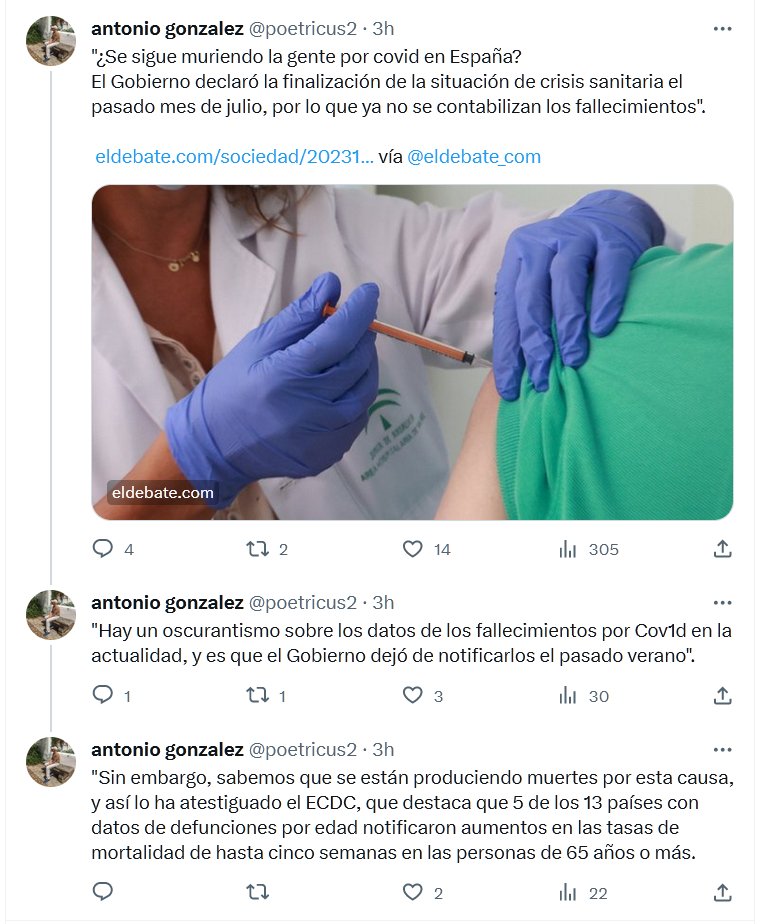Viewport: 762px width, 924px height.
Task: Reply to the first tweet with image
Action: [103, 549]
